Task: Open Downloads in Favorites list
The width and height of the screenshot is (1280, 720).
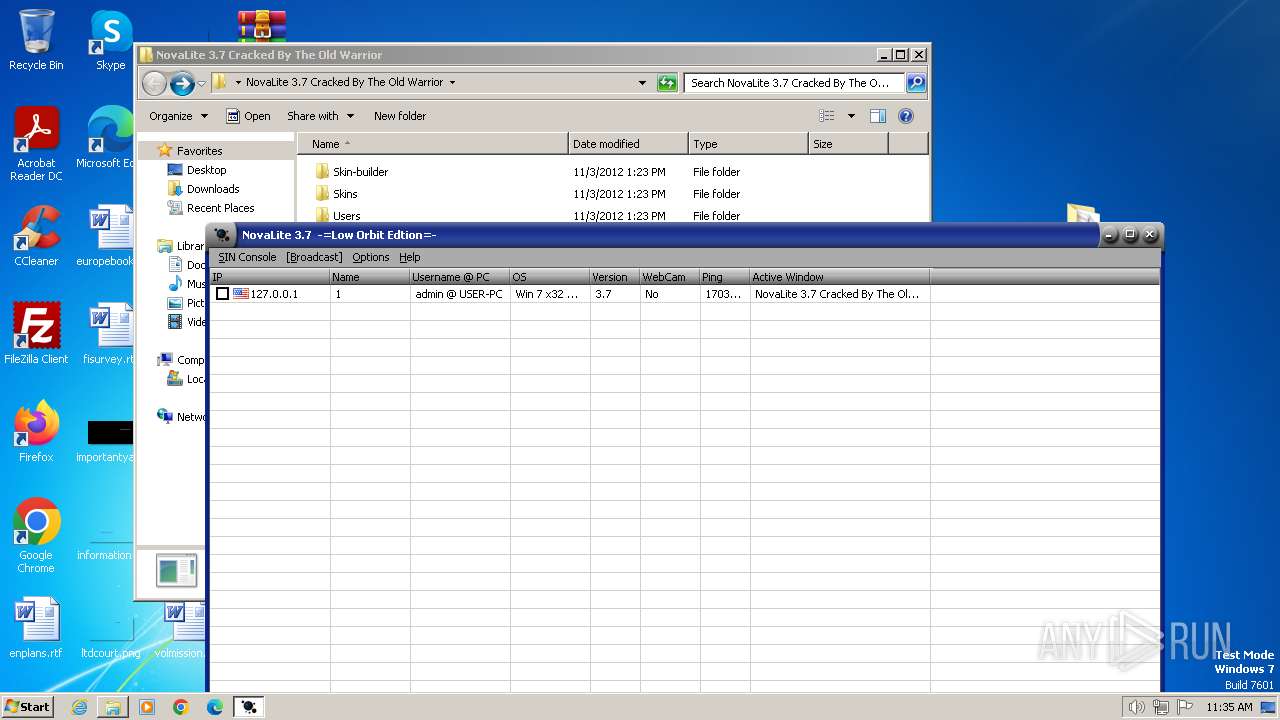Action: (x=203, y=189)
